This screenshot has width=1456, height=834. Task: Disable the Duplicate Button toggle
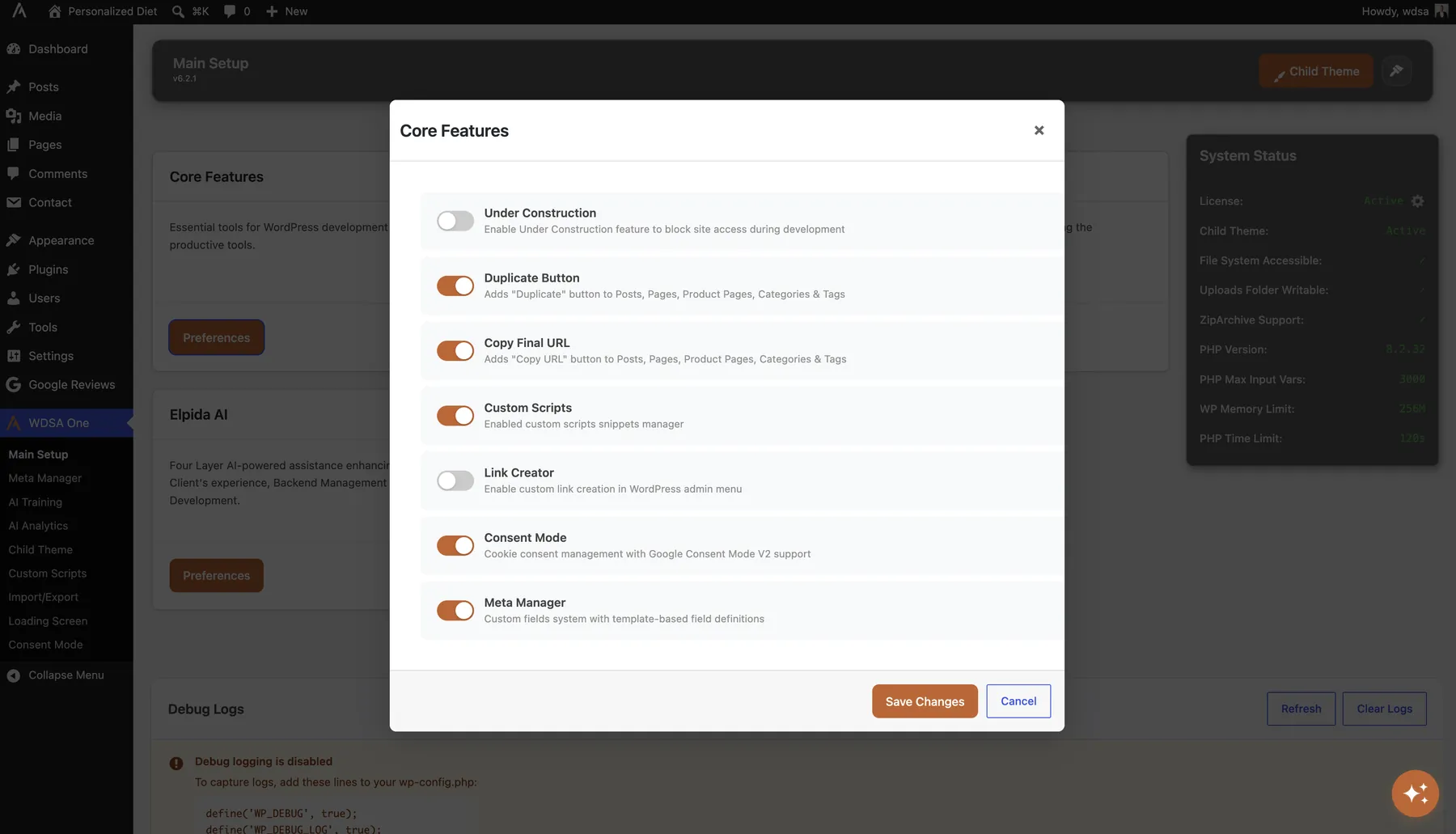[x=455, y=286]
